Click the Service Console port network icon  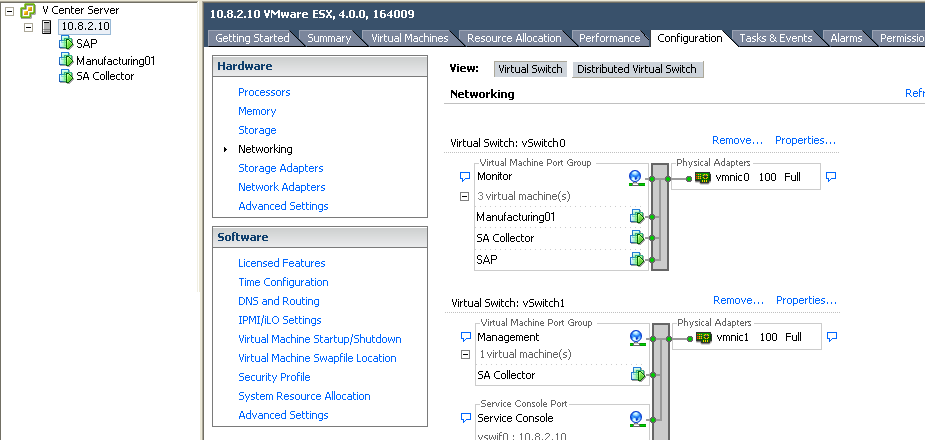tap(635, 418)
